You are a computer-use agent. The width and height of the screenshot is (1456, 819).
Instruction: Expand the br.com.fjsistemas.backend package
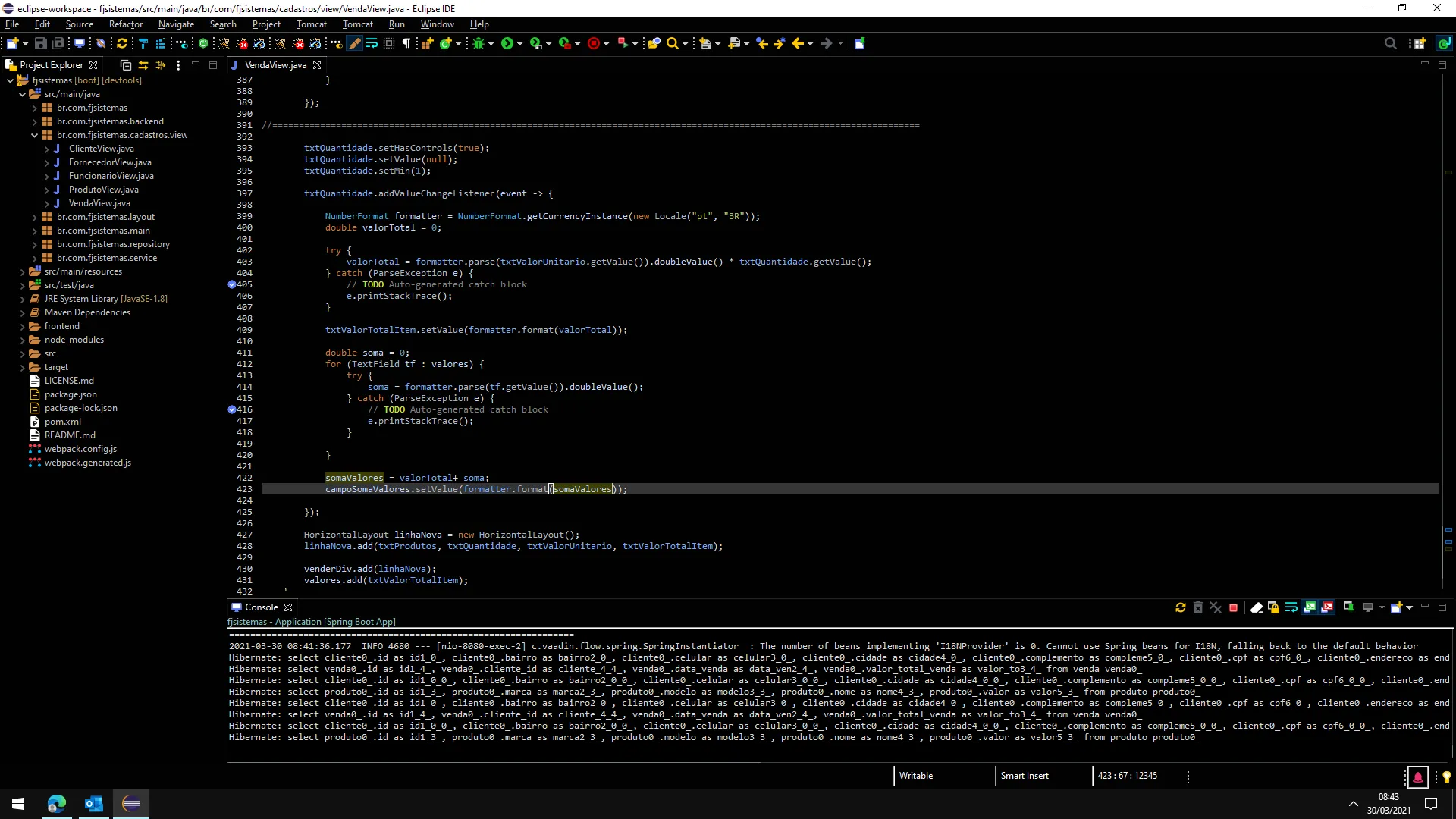click(x=34, y=121)
